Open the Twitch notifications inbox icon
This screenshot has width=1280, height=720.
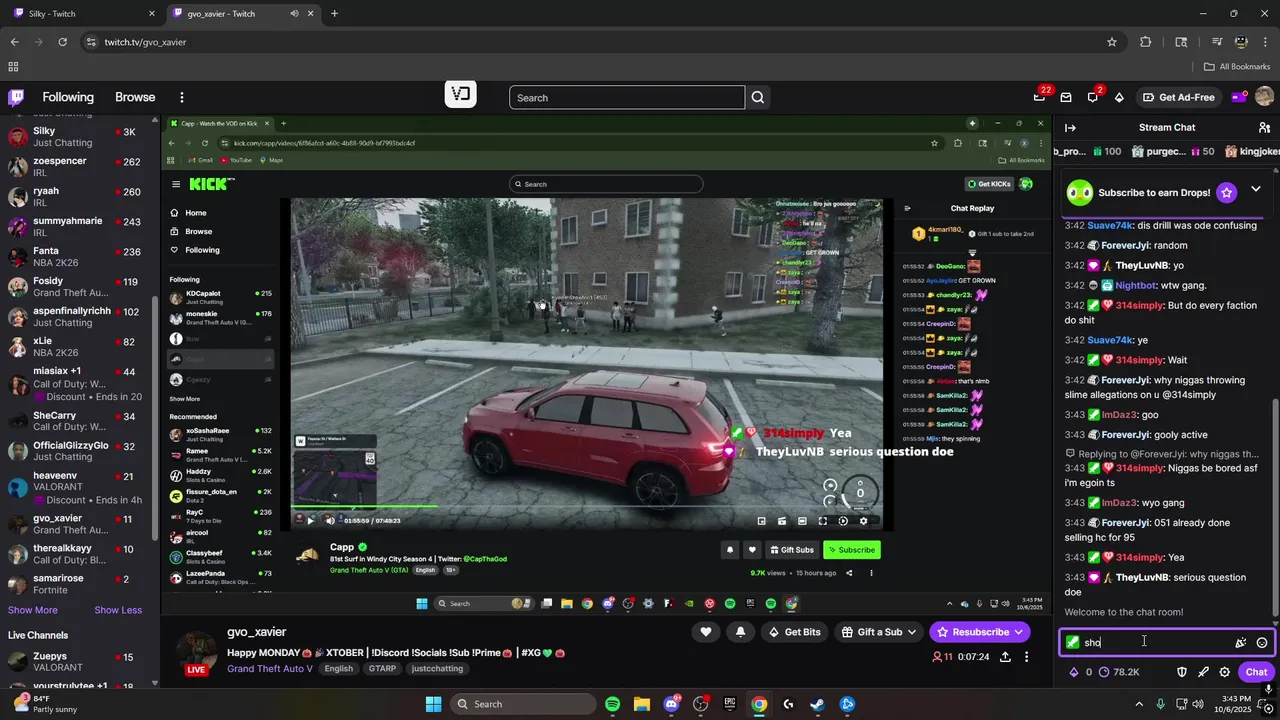(x=1066, y=97)
